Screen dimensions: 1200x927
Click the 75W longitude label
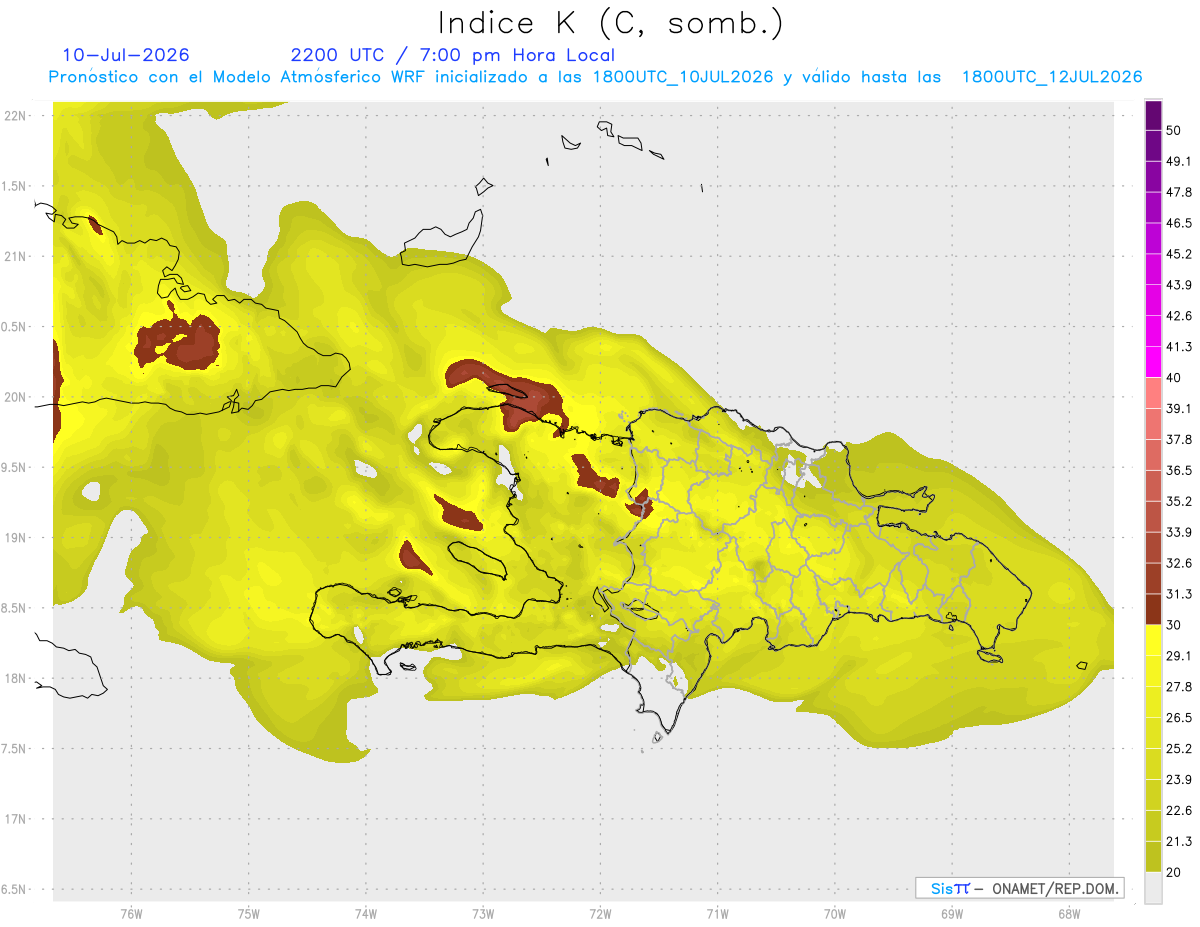pyautogui.click(x=248, y=913)
